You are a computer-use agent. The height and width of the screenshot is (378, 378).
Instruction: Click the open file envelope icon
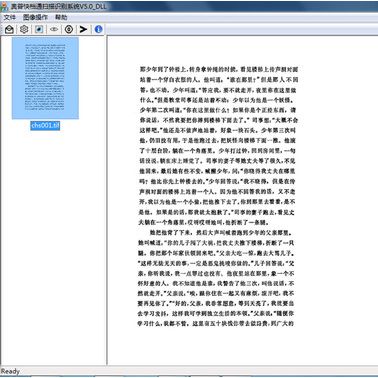[9, 29]
